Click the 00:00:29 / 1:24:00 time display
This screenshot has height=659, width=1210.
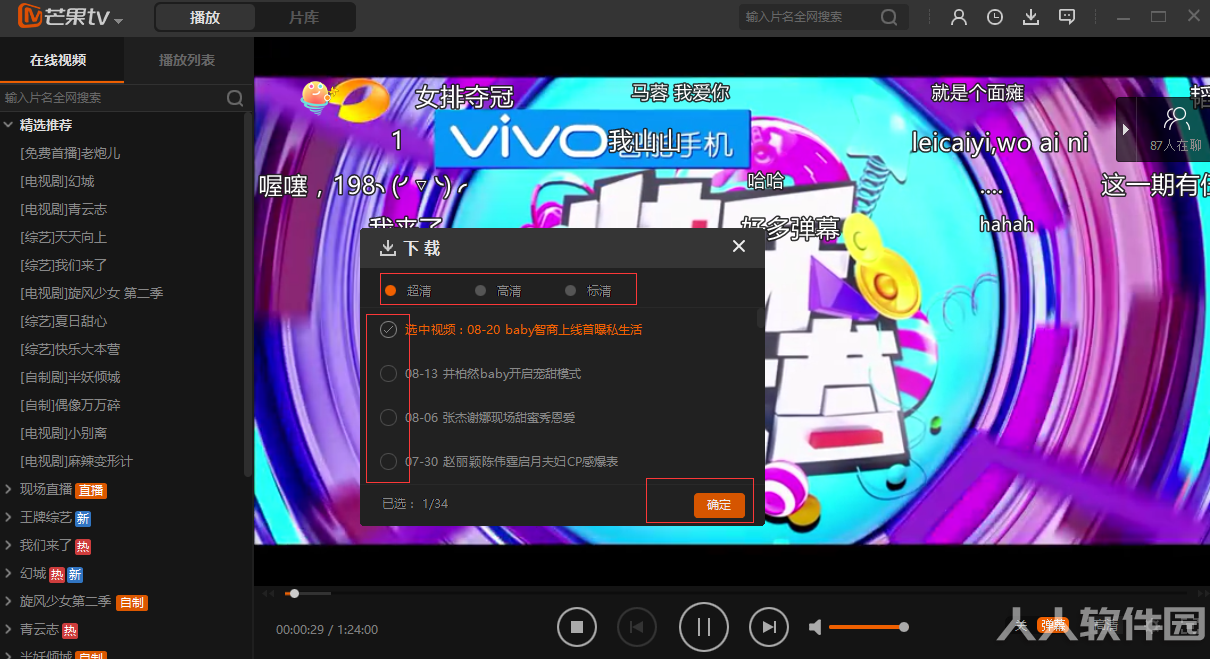click(327, 629)
